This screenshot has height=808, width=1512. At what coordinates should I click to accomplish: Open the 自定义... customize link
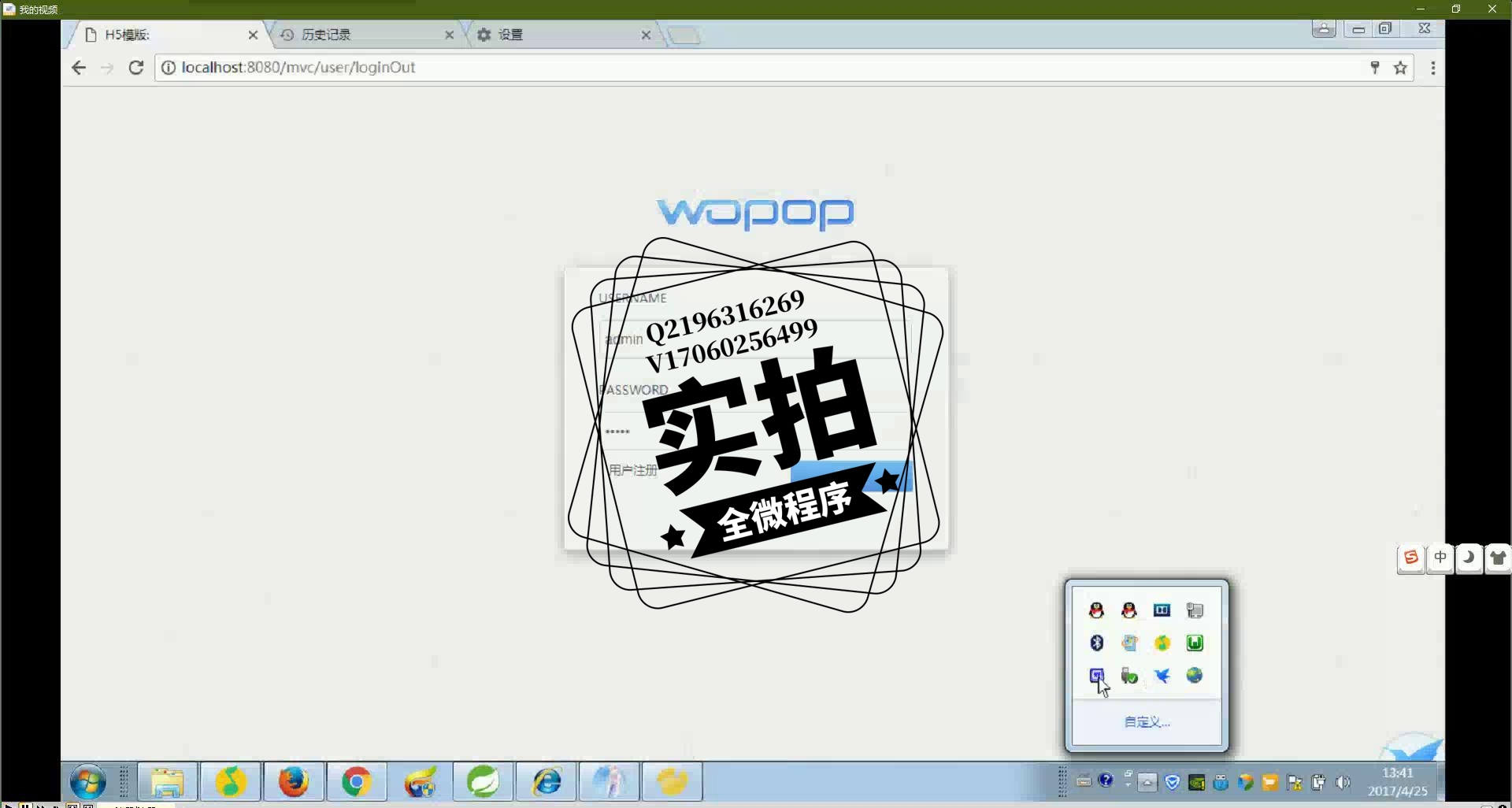point(1147,721)
